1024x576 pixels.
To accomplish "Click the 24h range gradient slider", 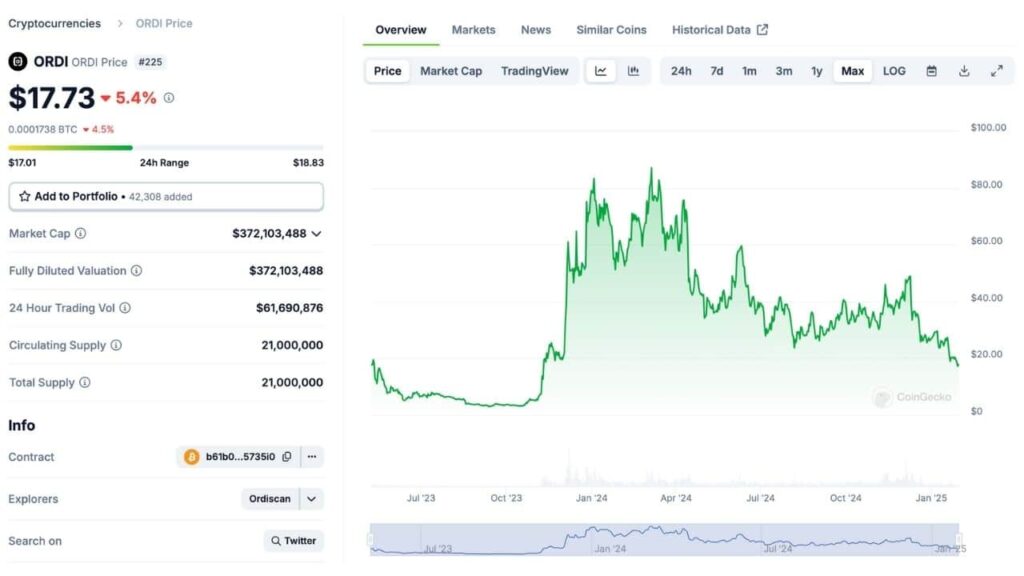I will 70,145.
